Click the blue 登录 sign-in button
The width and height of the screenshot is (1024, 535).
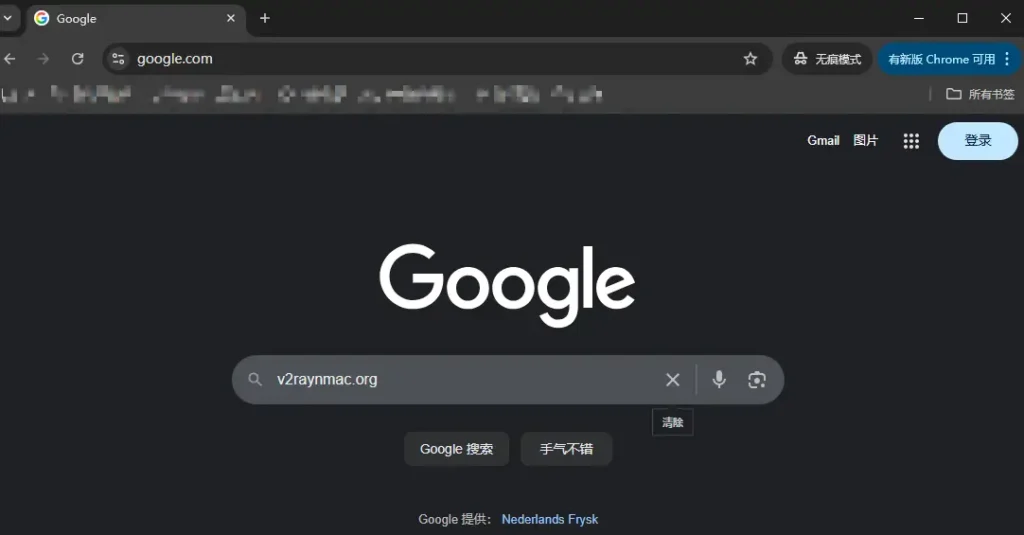[x=977, y=141]
